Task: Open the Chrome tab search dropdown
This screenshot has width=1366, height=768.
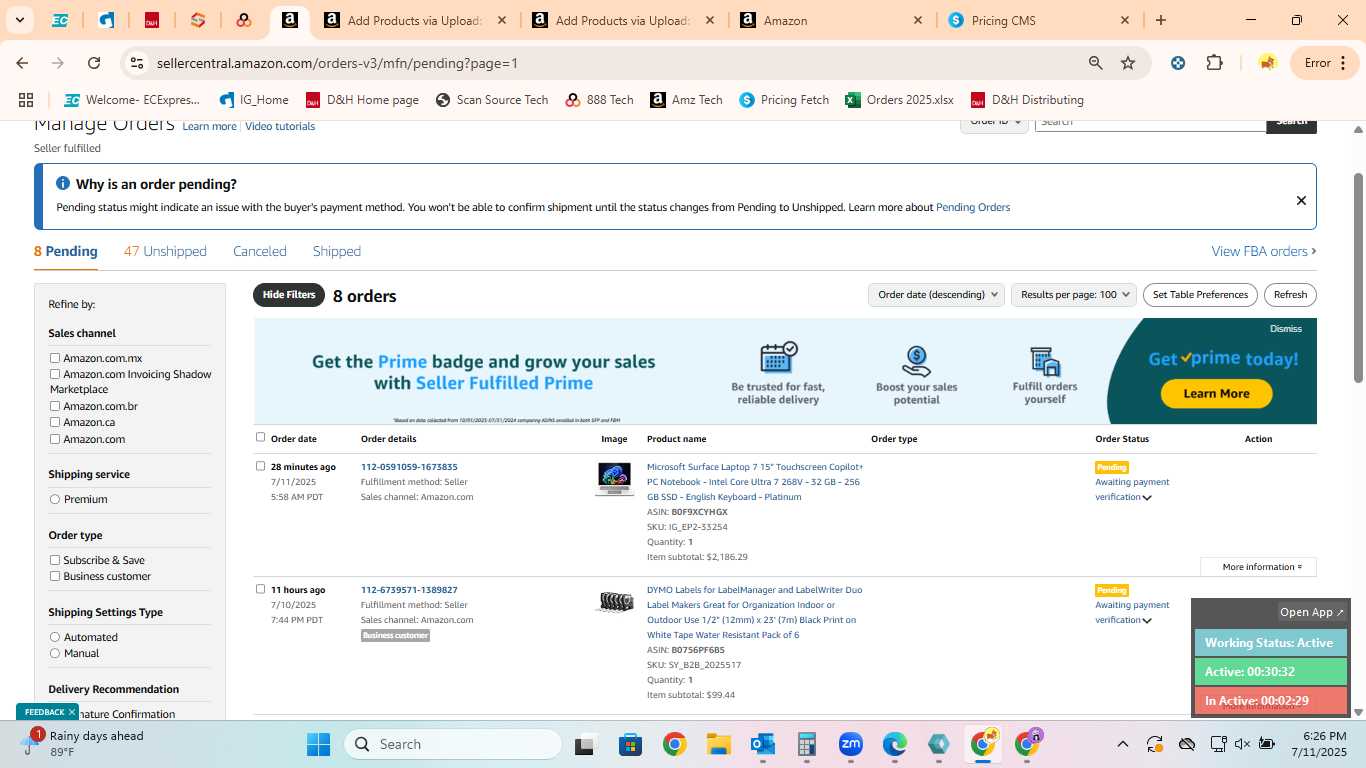Action: point(19,20)
